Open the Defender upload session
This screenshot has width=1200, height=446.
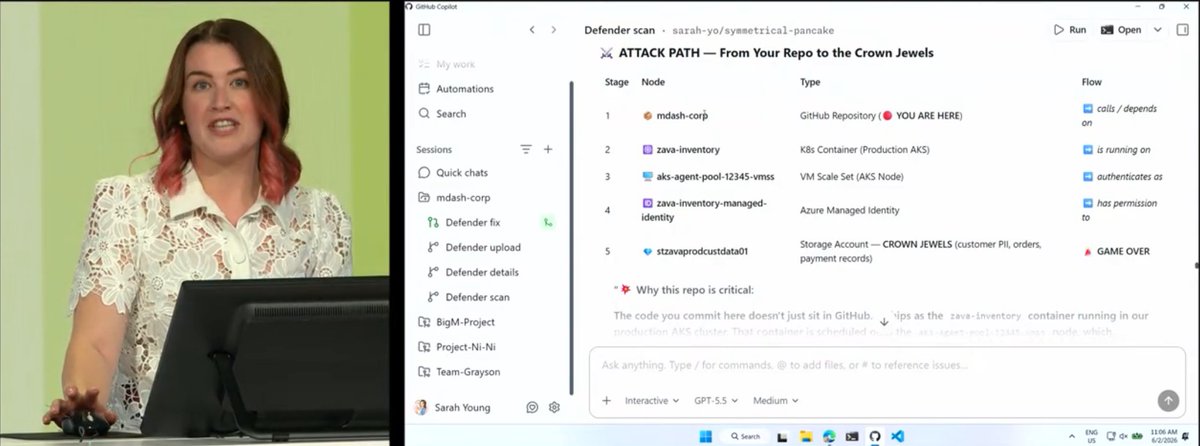click(473, 247)
